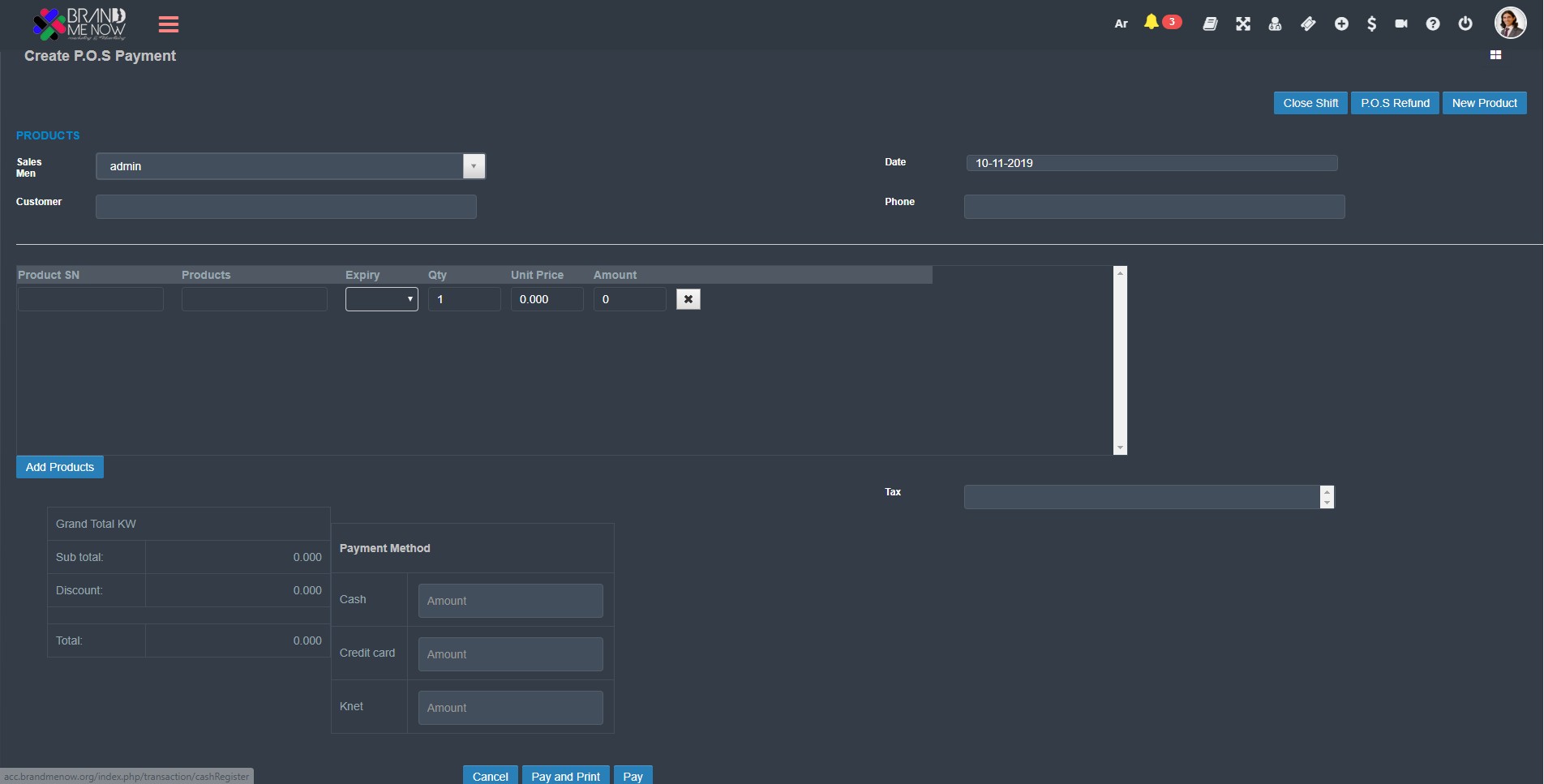The height and width of the screenshot is (784, 1544).
Task: Switch language to Arabic via Ar
Action: pyautogui.click(x=1121, y=24)
